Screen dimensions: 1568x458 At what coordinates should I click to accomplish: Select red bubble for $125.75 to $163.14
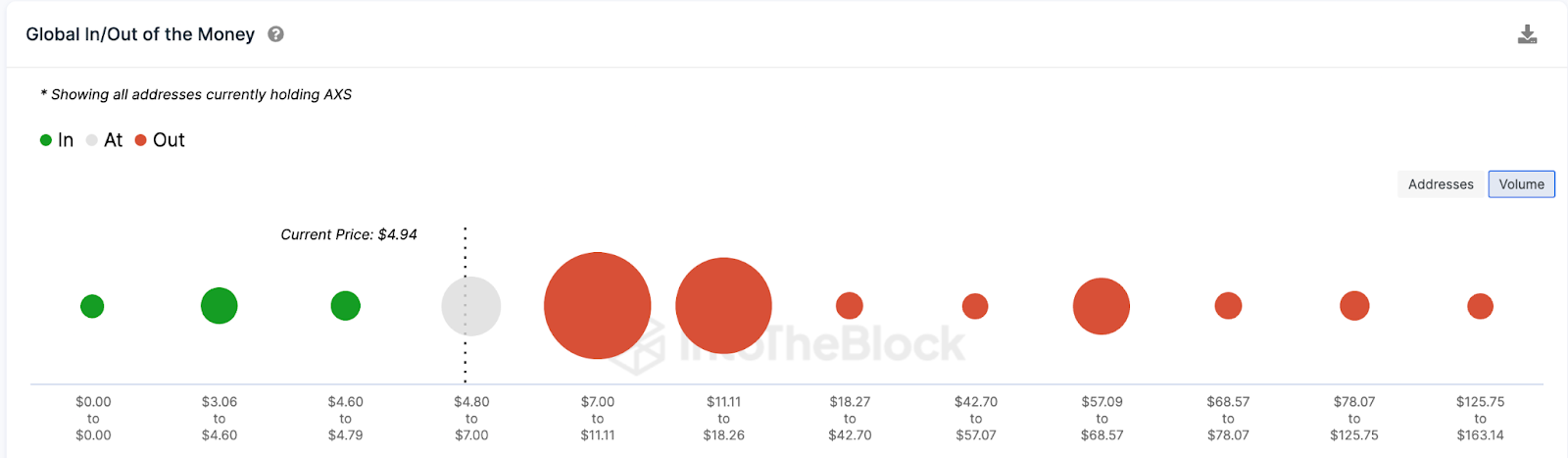(1480, 306)
